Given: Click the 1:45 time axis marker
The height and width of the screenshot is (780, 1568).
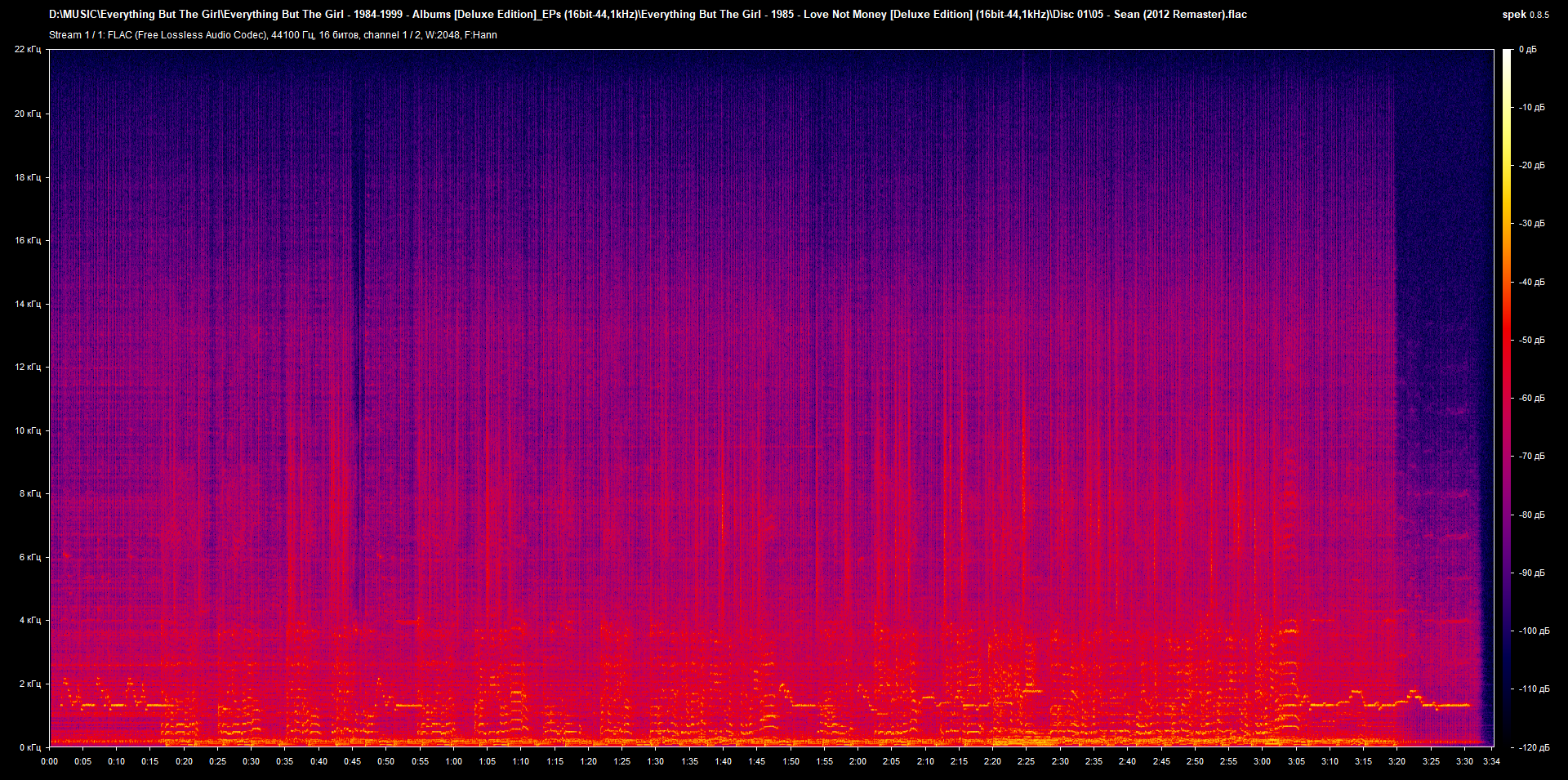Looking at the screenshot, I should pyautogui.click(x=757, y=761).
